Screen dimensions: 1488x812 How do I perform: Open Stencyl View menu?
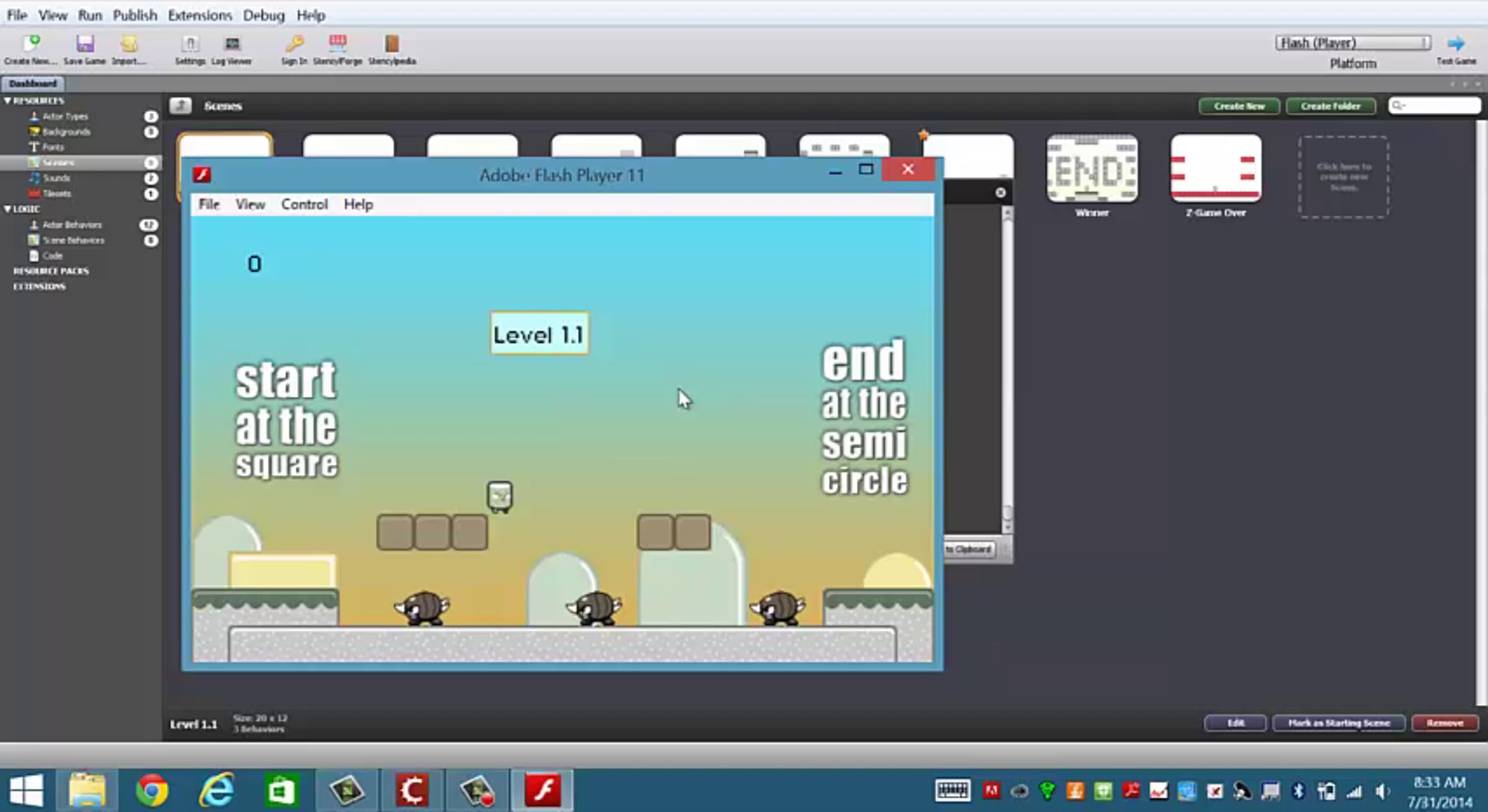[53, 15]
